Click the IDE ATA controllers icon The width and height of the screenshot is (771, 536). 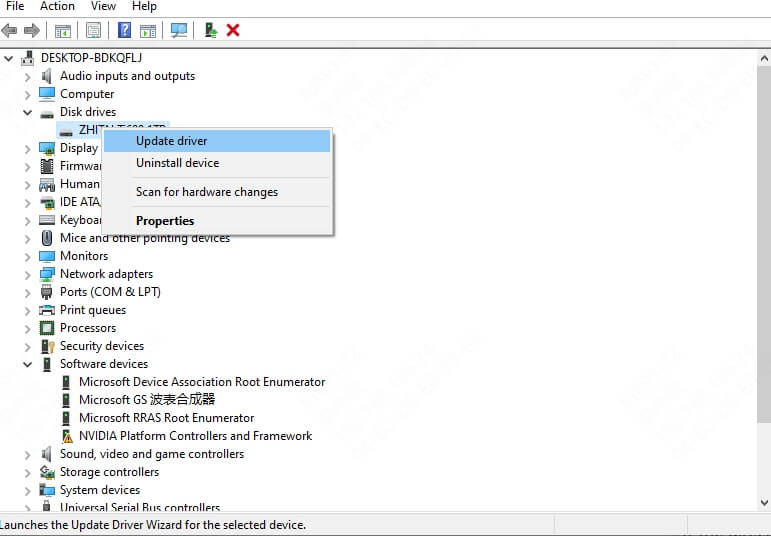(47, 203)
